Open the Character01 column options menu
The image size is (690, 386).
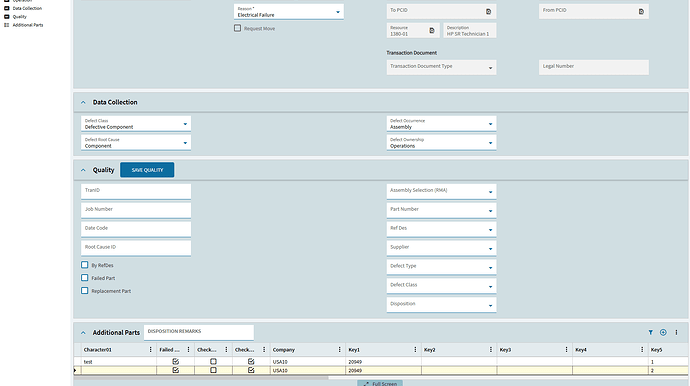(150, 349)
